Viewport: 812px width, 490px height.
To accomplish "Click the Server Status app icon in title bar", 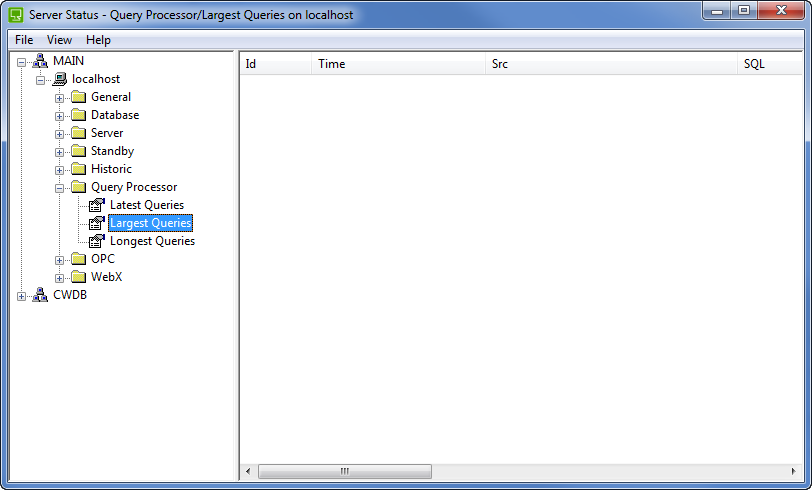I will coord(16,15).
